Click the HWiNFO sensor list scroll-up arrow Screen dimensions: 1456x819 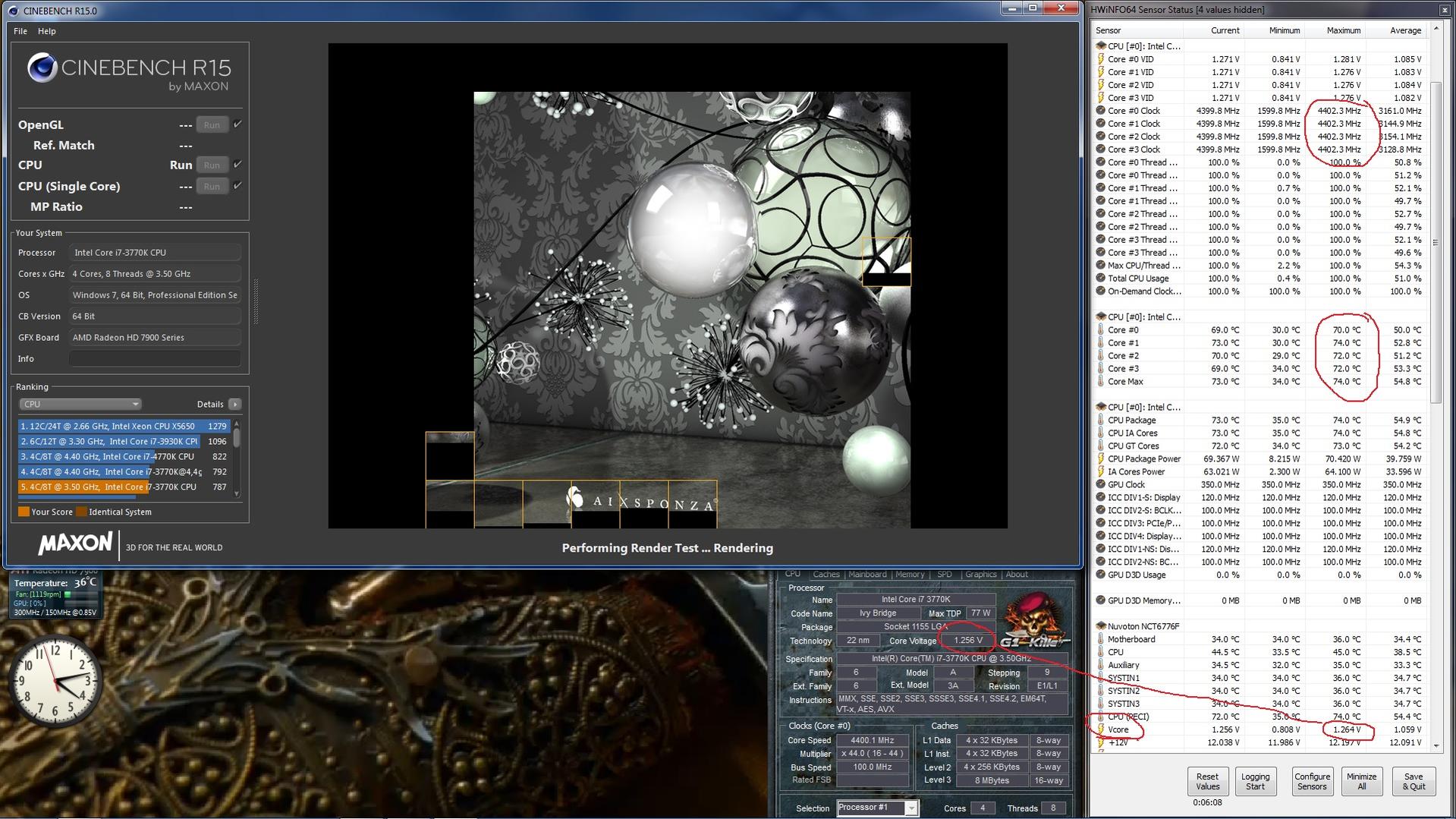[x=1436, y=30]
